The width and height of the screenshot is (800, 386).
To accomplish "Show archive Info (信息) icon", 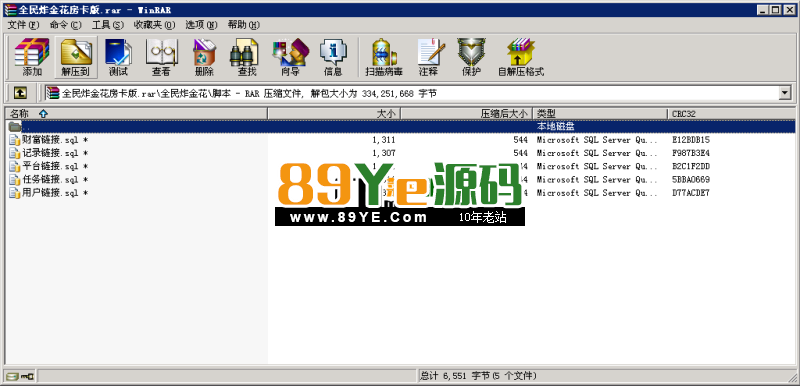I will (x=333, y=57).
